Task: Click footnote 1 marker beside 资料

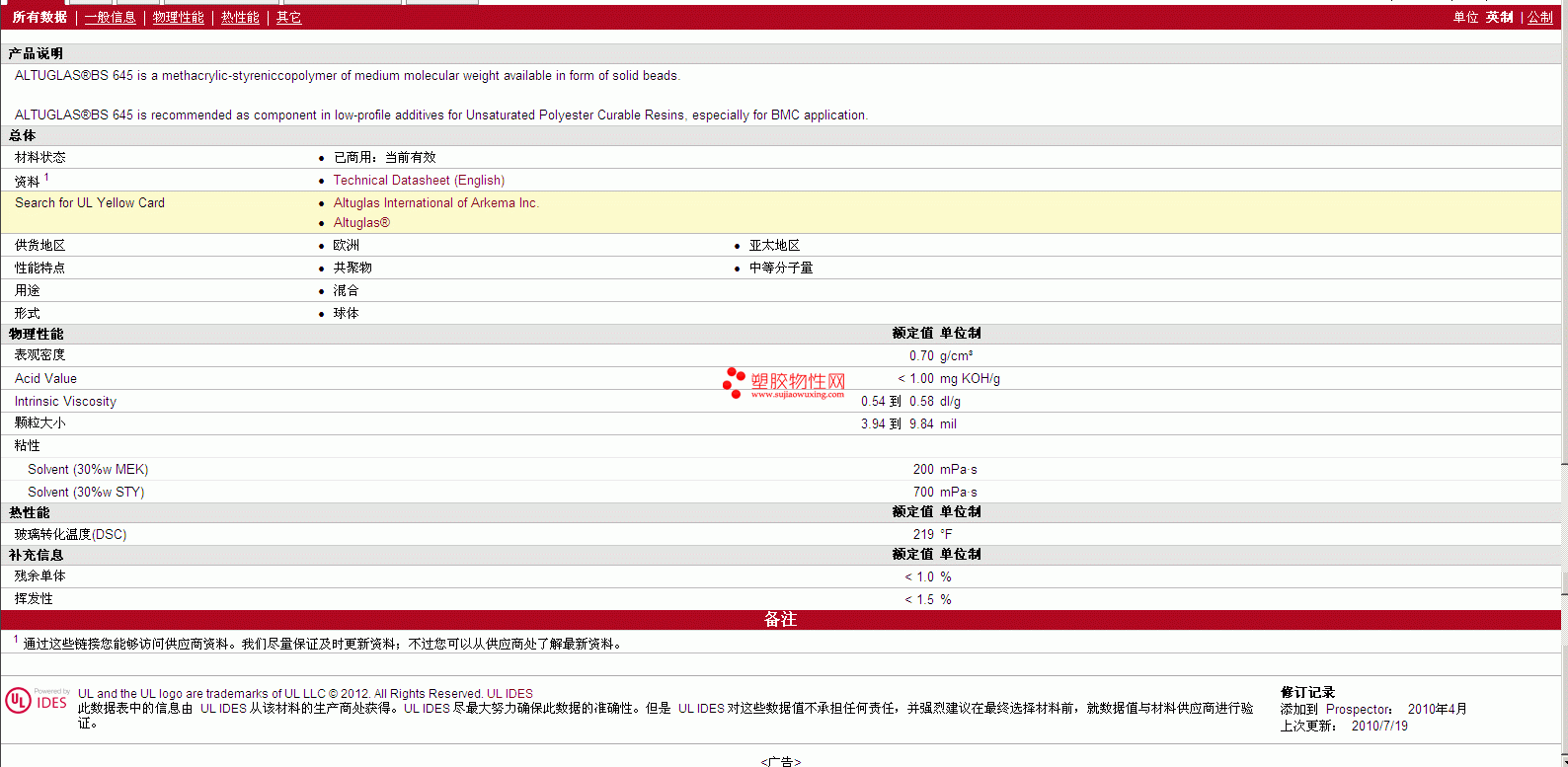Action: pos(46,178)
